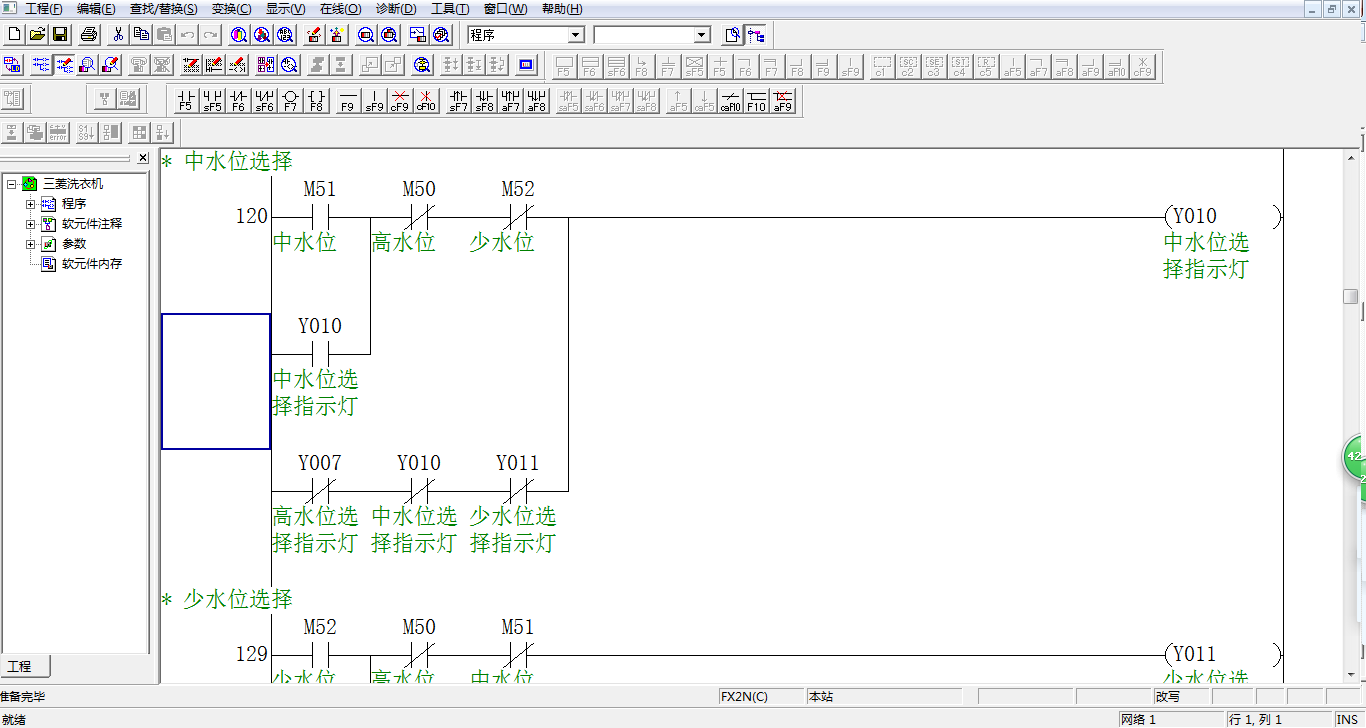Save the project with the floppy disk icon

click(60, 34)
